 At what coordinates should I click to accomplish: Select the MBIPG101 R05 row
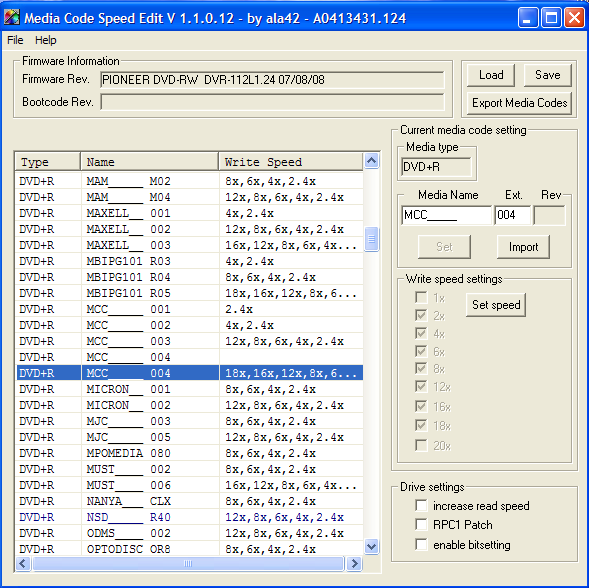tap(190, 293)
